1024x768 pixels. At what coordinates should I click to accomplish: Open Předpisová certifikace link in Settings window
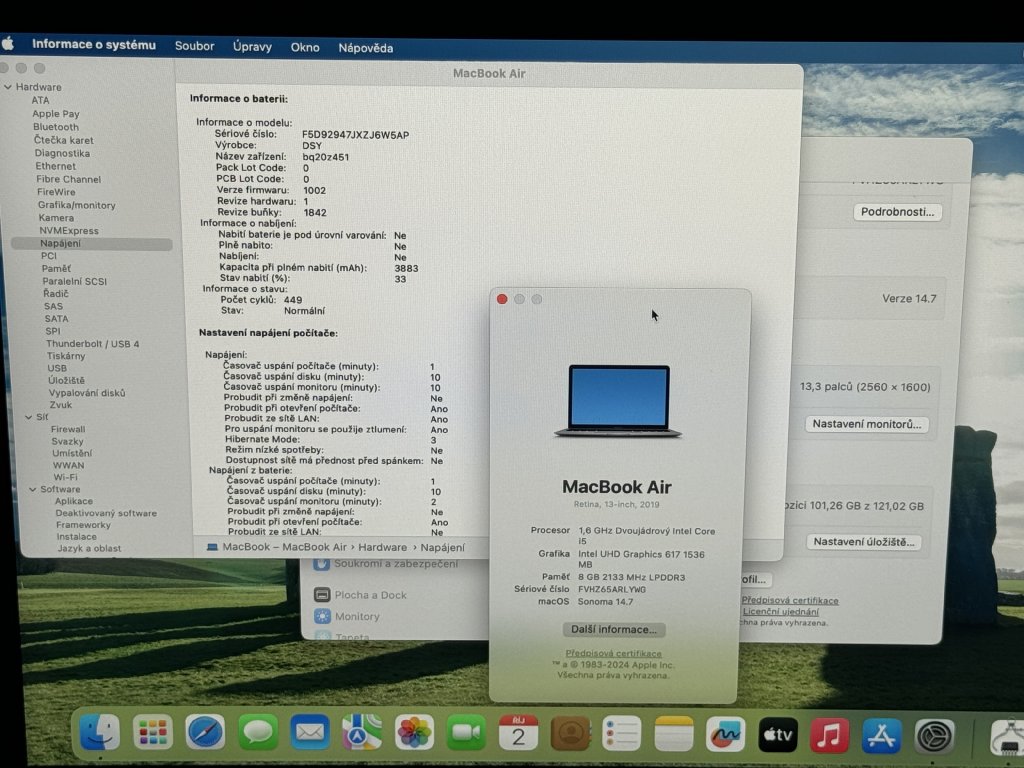pos(790,600)
